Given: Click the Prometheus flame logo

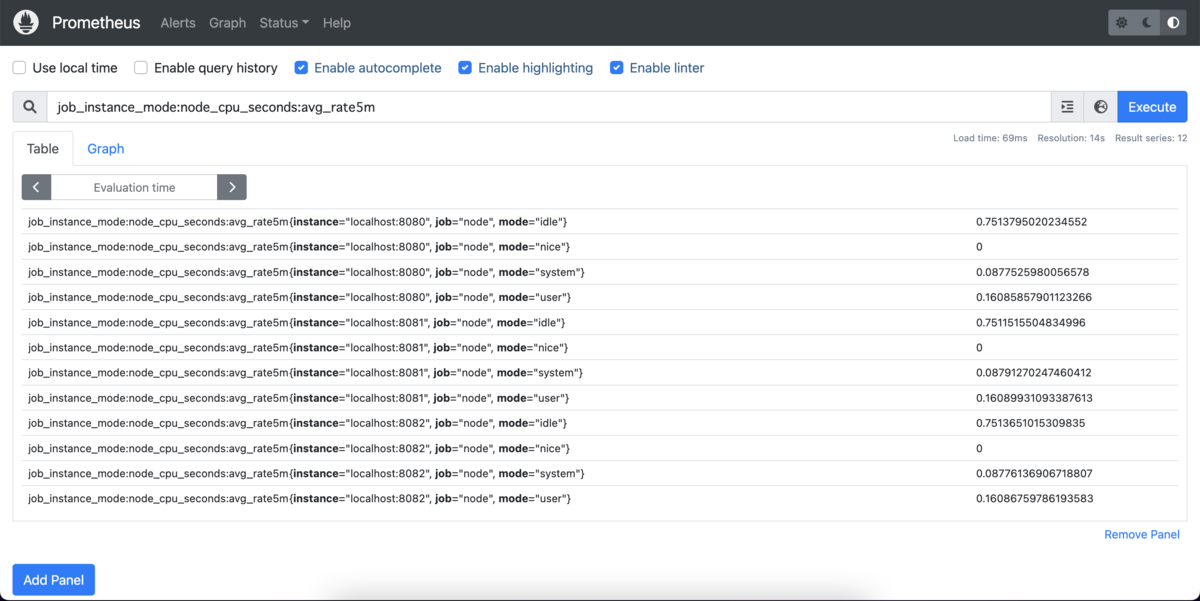Looking at the screenshot, I should [x=26, y=22].
